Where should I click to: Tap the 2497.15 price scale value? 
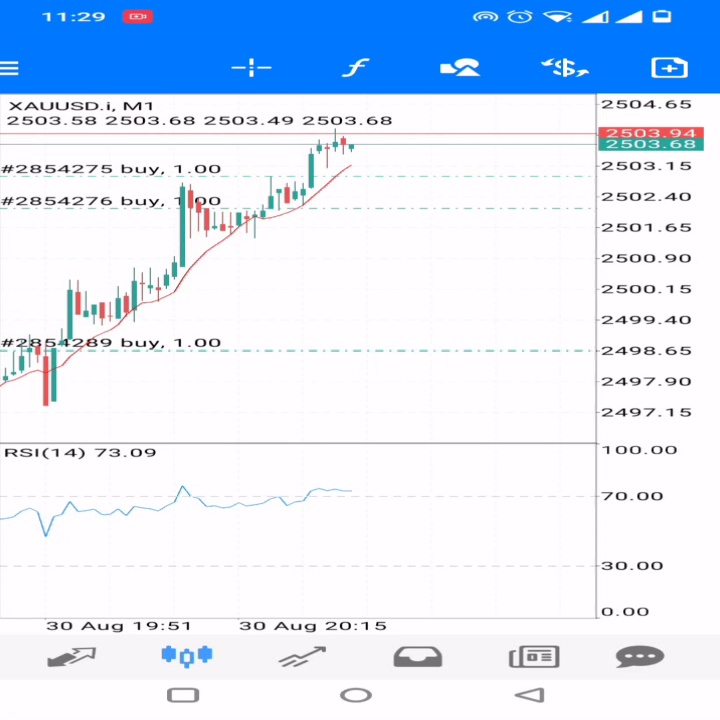pyautogui.click(x=646, y=412)
